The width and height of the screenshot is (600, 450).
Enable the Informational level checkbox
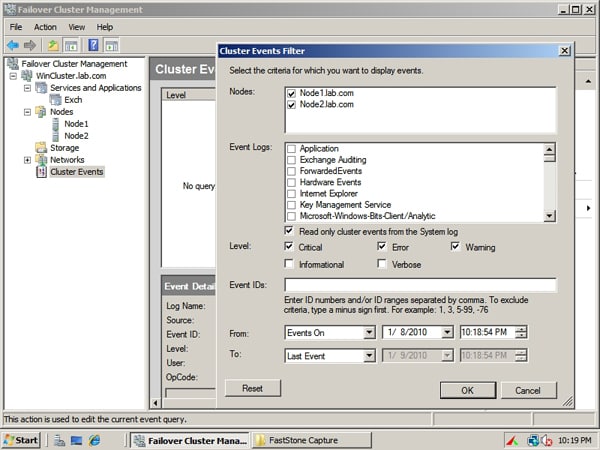pyautogui.click(x=289, y=264)
